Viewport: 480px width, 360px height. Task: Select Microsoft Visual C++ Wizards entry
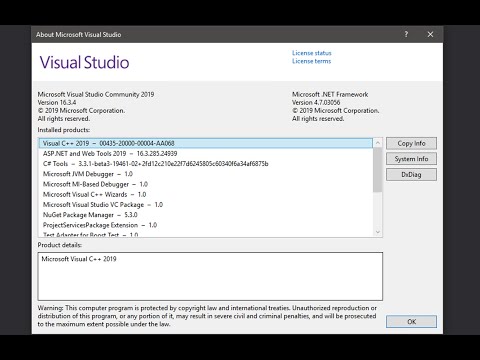[206, 194]
